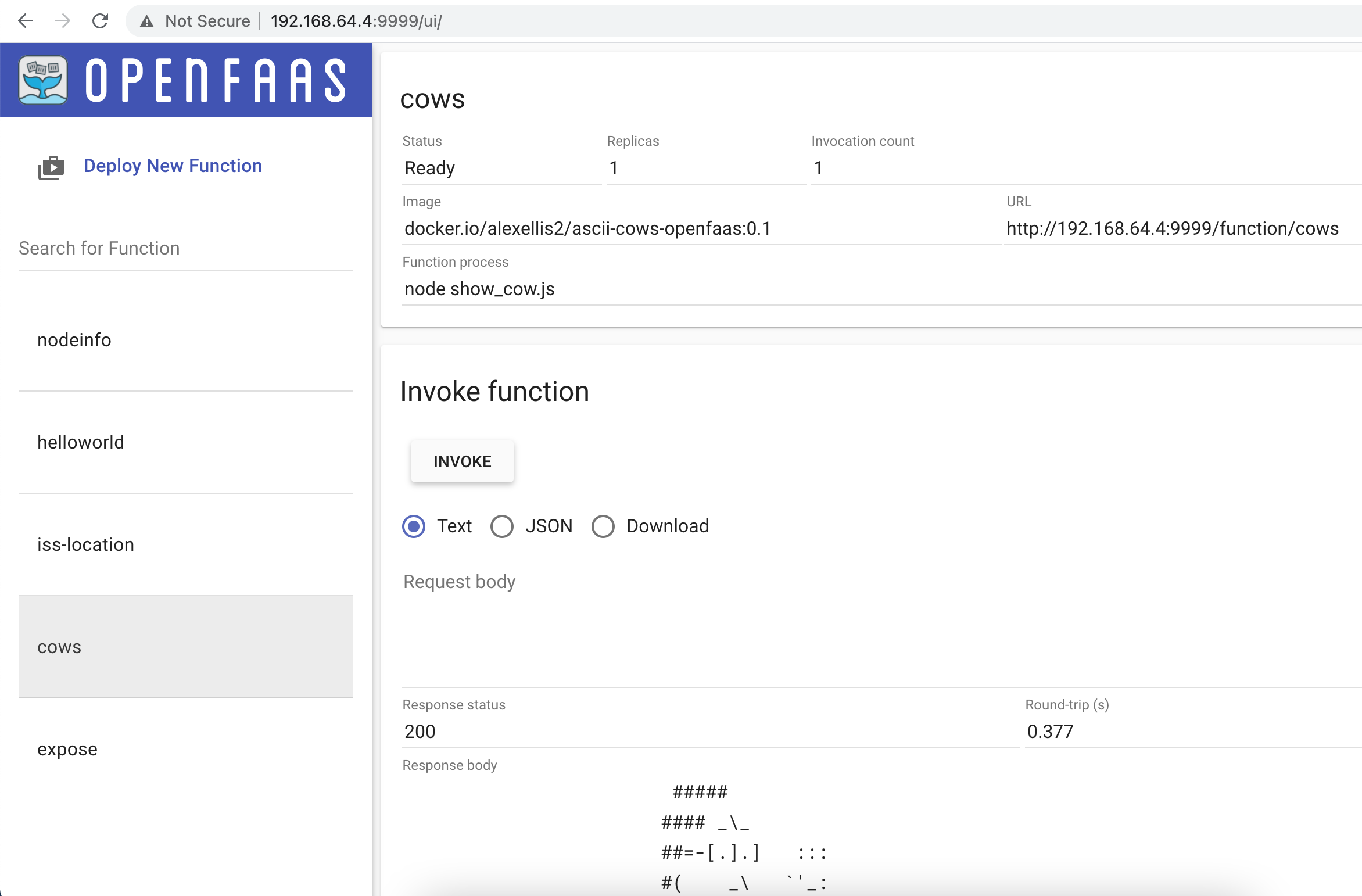Click the Not Secure warning triangle icon
Image resolution: width=1362 pixels, height=896 pixels.
pyautogui.click(x=147, y=21)
